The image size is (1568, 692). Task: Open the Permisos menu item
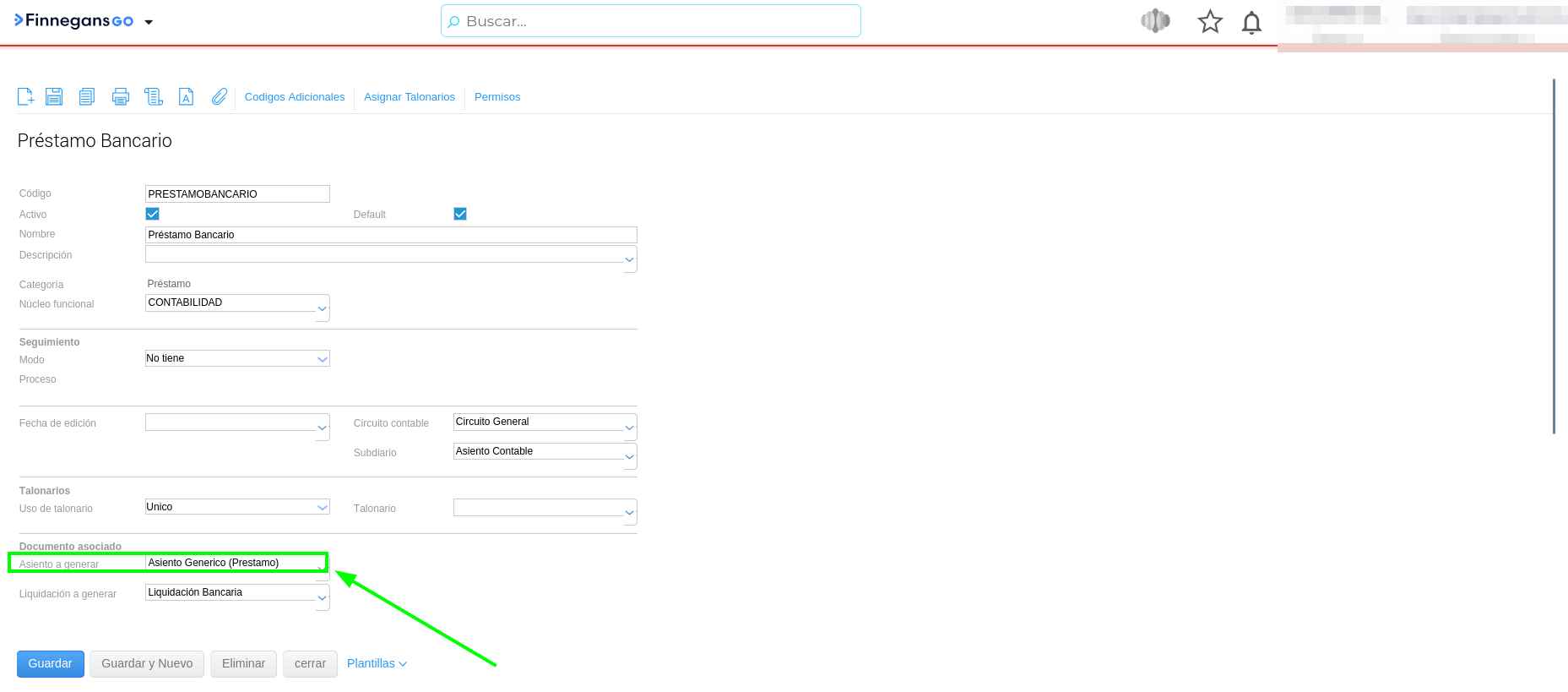pyautogui.click(x=497, y=97)
